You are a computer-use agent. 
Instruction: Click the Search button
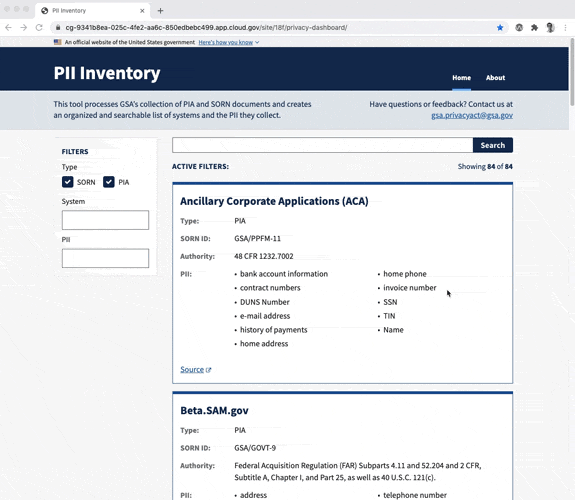pos(492,145)
